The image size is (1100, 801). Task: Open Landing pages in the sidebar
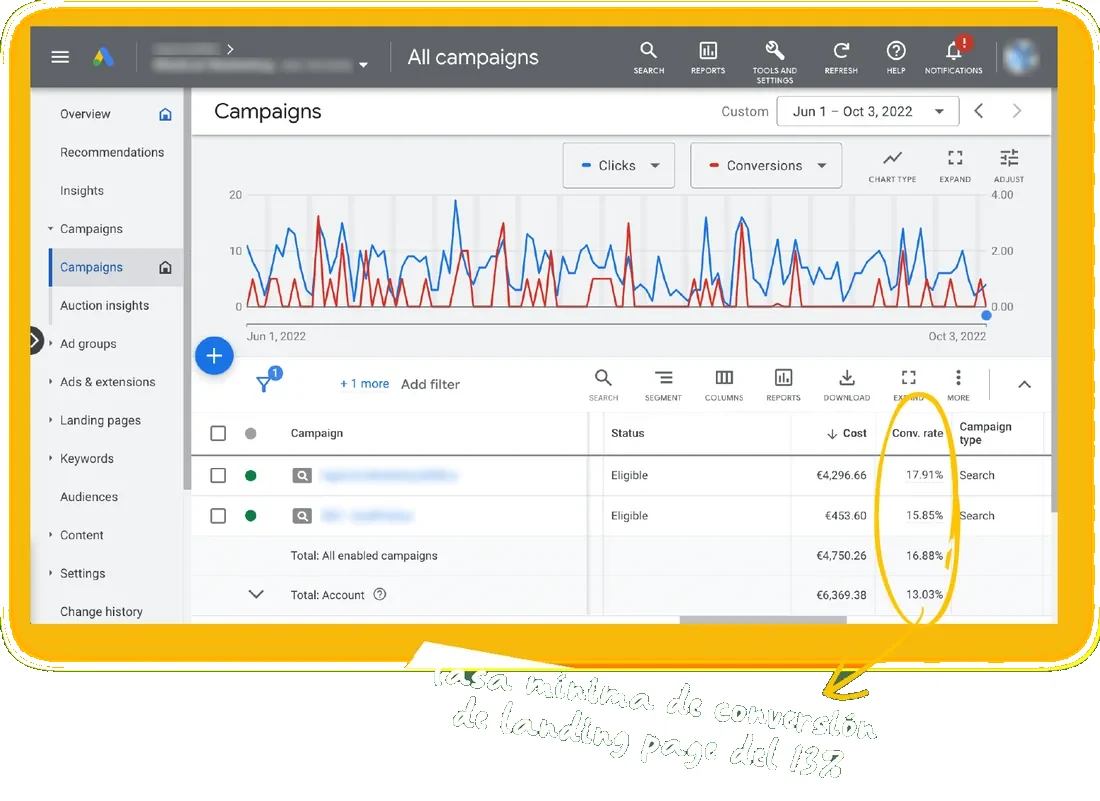100,420
